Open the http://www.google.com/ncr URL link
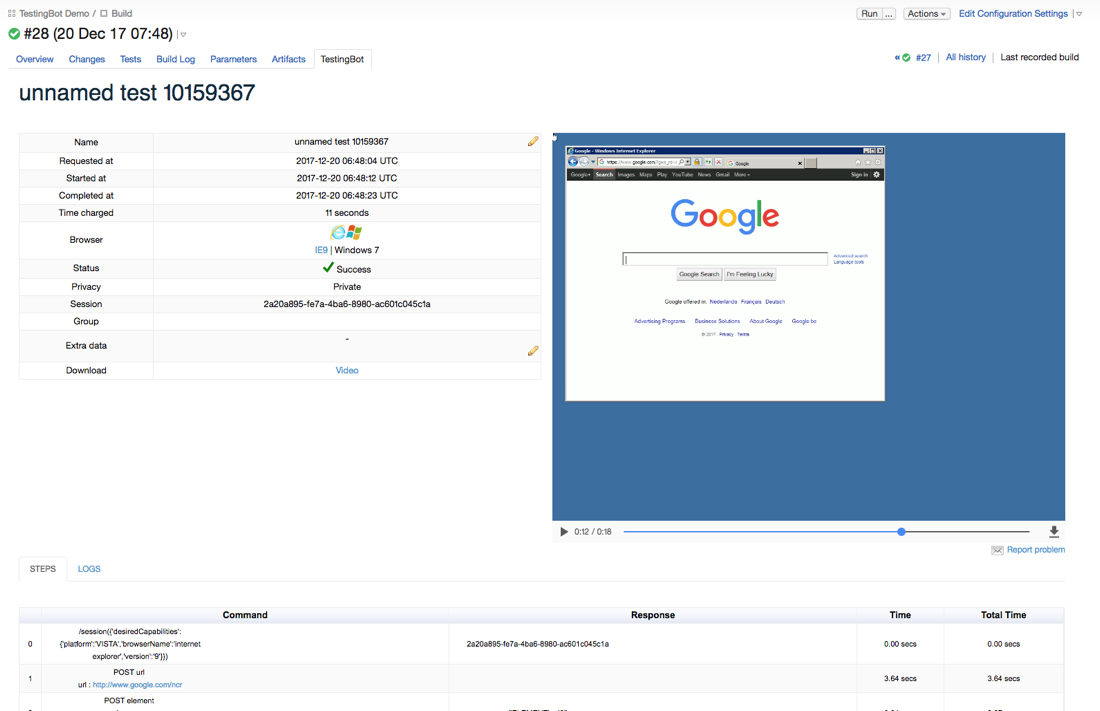 (x=138, y=684)
